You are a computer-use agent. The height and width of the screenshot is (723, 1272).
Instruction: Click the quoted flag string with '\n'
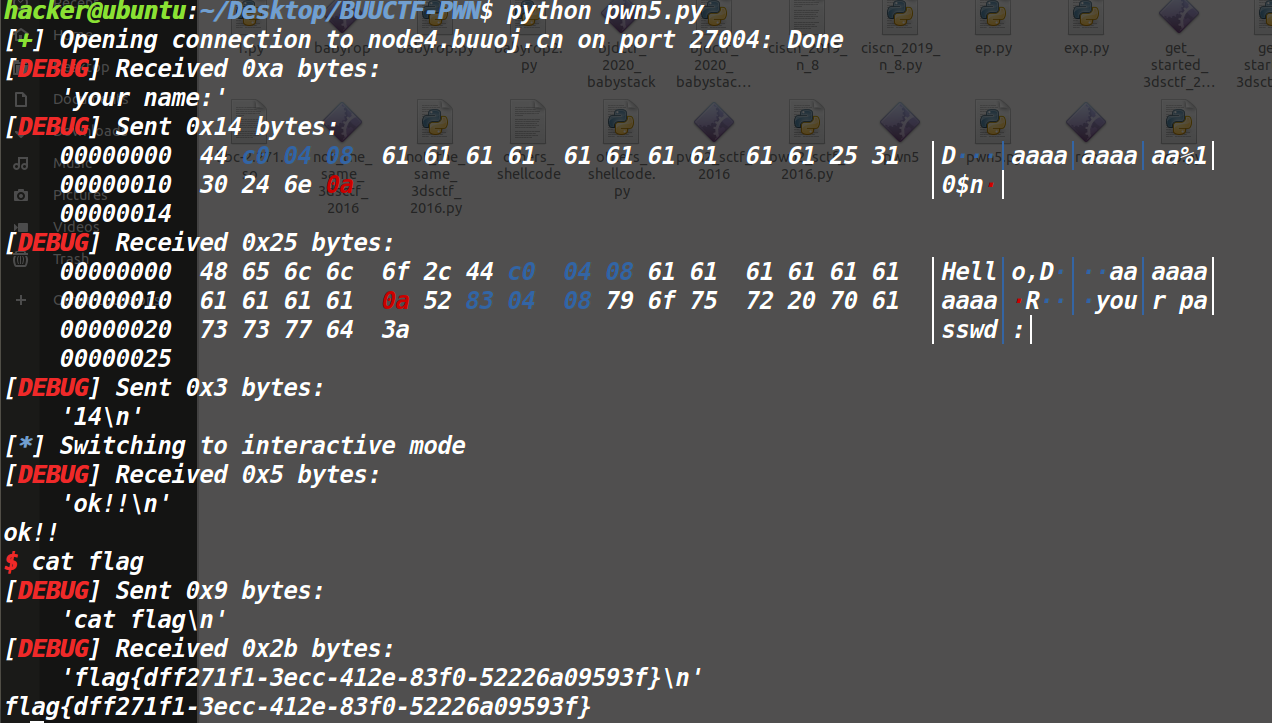click(382, 678)
